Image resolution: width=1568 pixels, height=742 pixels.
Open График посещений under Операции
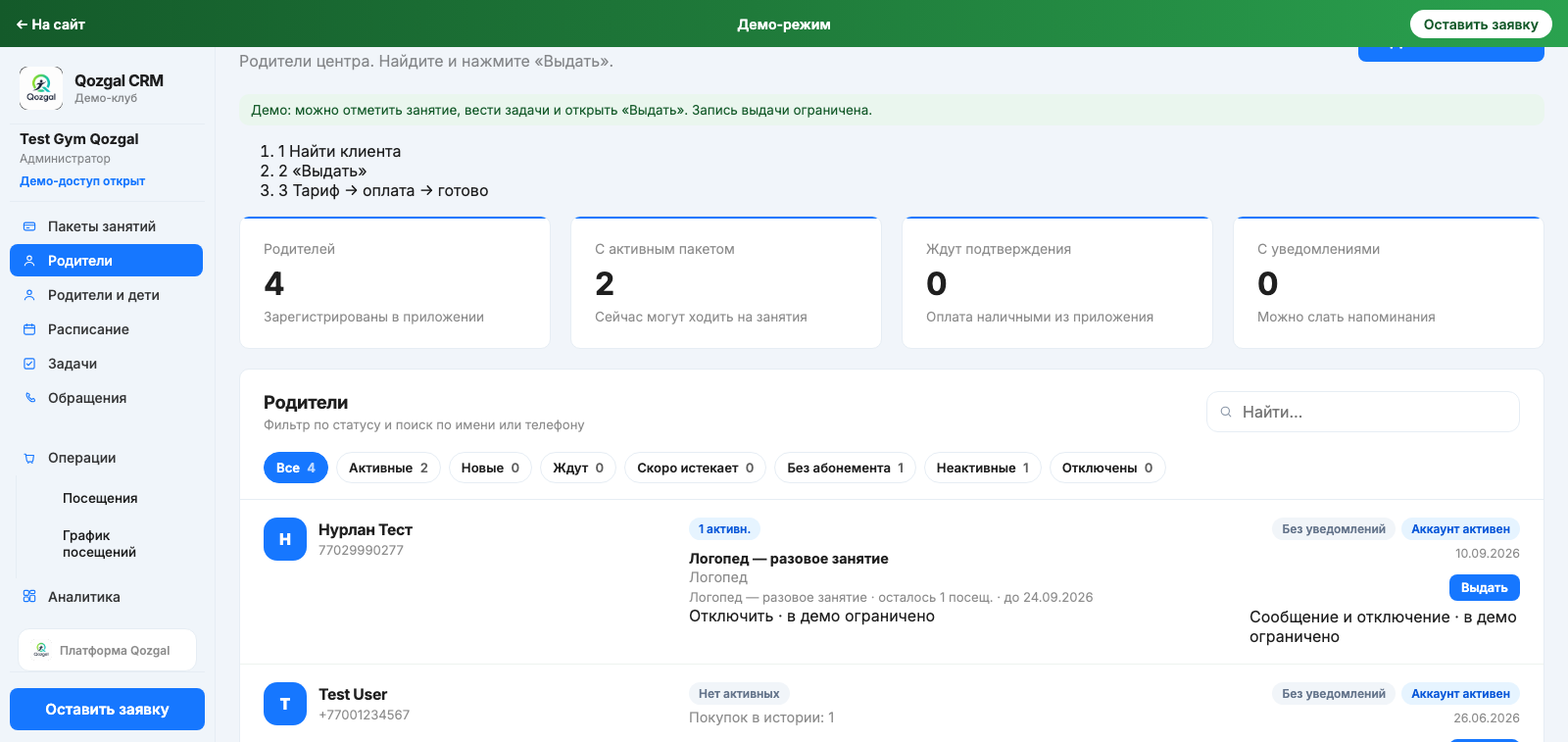pos(99,544)
